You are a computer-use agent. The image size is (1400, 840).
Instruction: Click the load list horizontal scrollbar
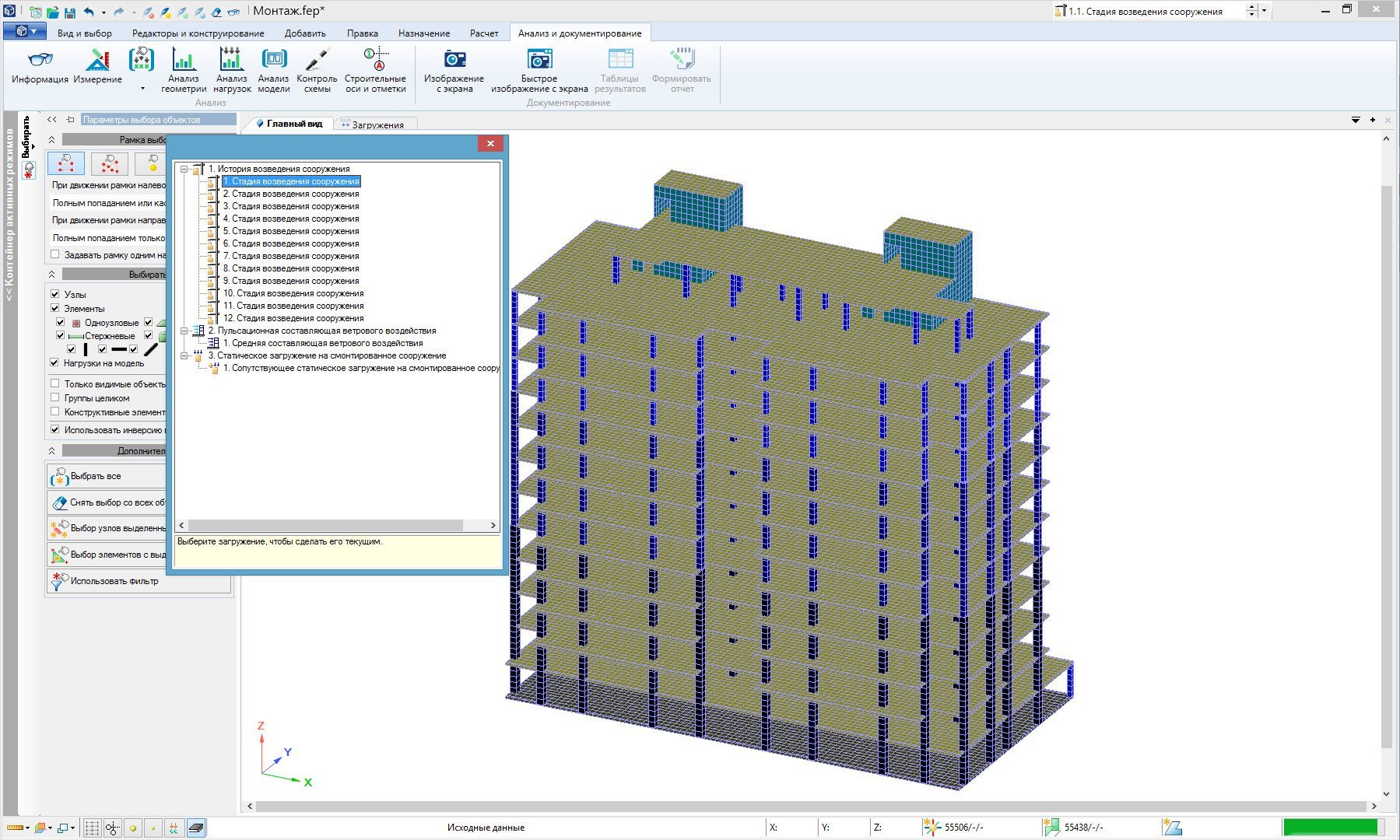click(325, 526)
